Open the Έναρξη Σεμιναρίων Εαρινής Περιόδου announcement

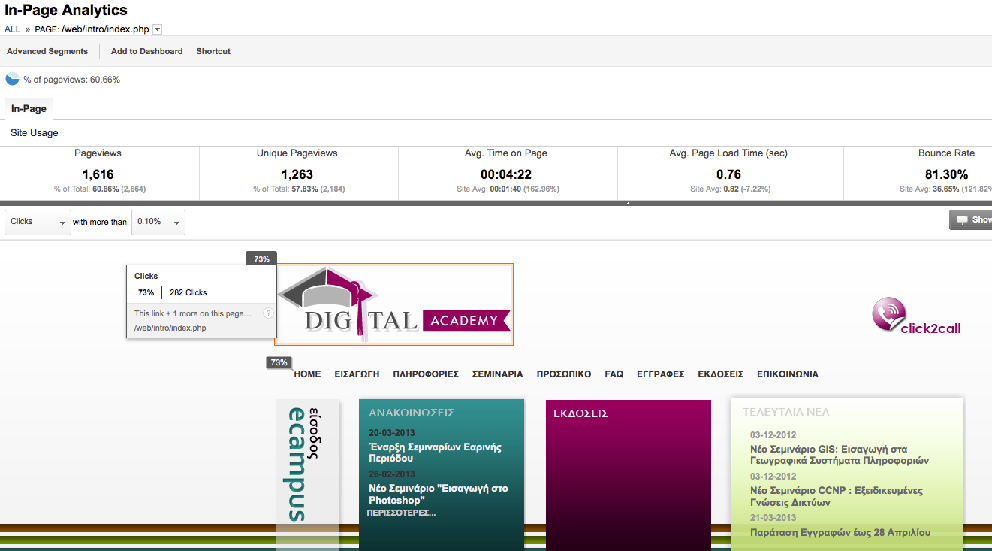click(x=435, y=452)
